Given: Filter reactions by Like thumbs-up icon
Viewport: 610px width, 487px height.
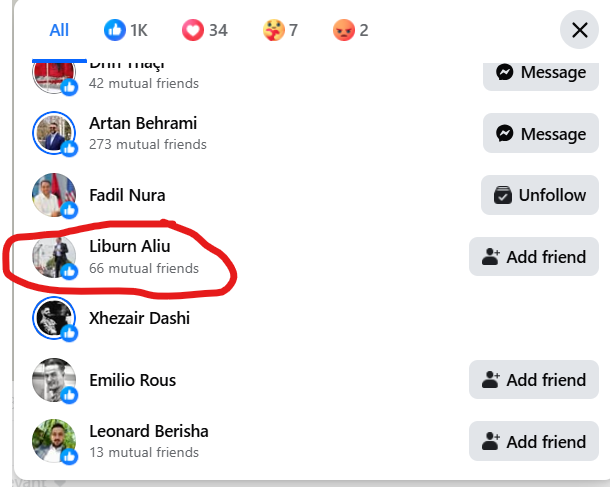Looking at the screenshot, I should [x=126, y=30].
